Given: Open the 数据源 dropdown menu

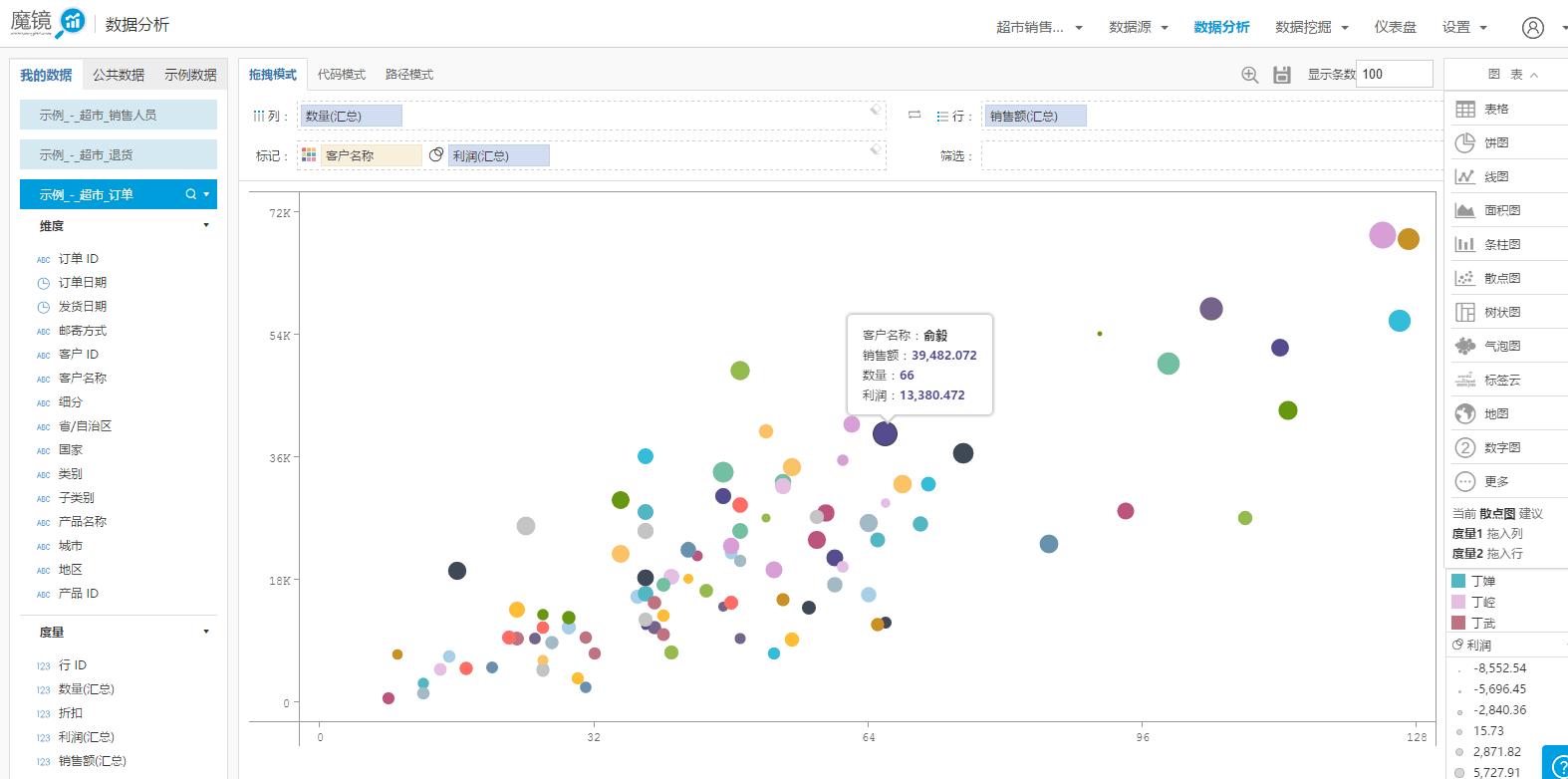Looking at the screenshot, I should click(x=1138, y=28).
